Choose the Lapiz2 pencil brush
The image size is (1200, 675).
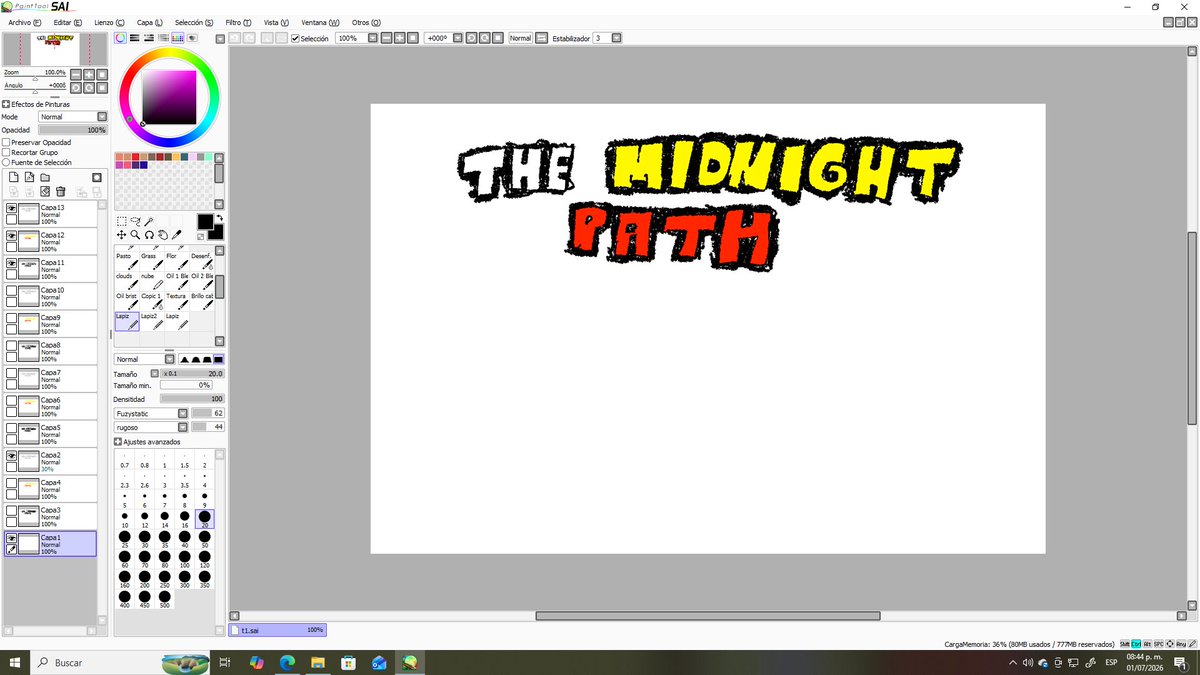[152, 321]
